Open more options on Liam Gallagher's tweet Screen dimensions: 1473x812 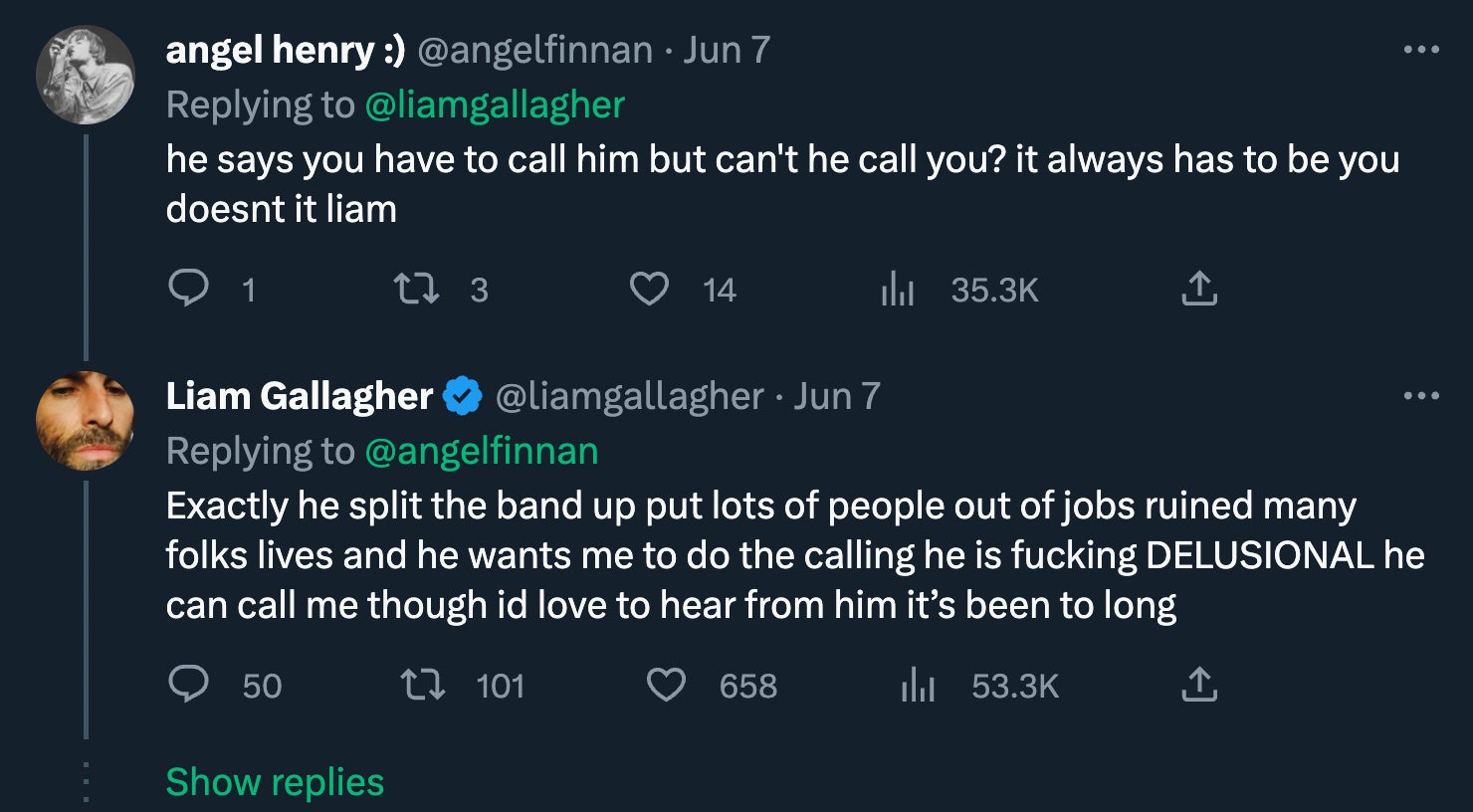click(1421, 396)
